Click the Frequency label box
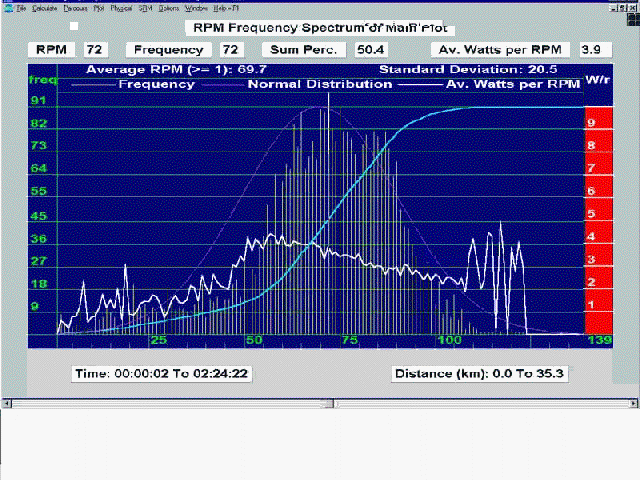 coord(169,50)
